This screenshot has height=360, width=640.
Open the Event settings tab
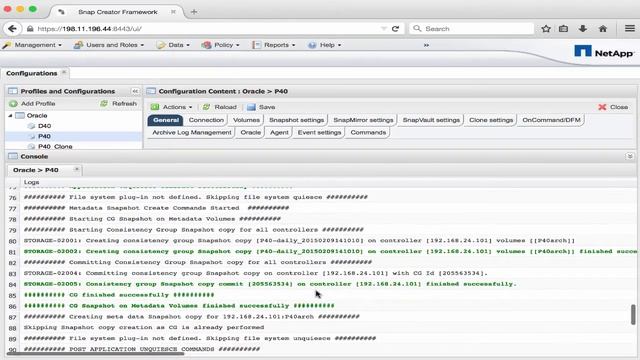point(319,132)
